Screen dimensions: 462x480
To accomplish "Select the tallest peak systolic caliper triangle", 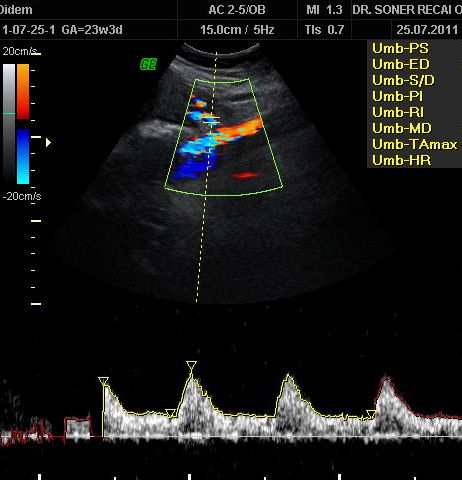I will (191, 365).
